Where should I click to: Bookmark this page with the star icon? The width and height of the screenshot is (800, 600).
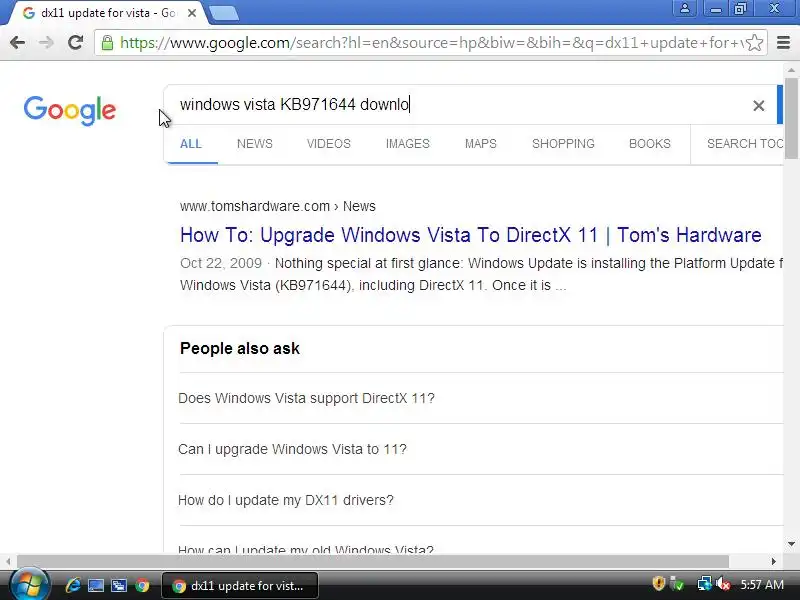(x=754, y=42)
